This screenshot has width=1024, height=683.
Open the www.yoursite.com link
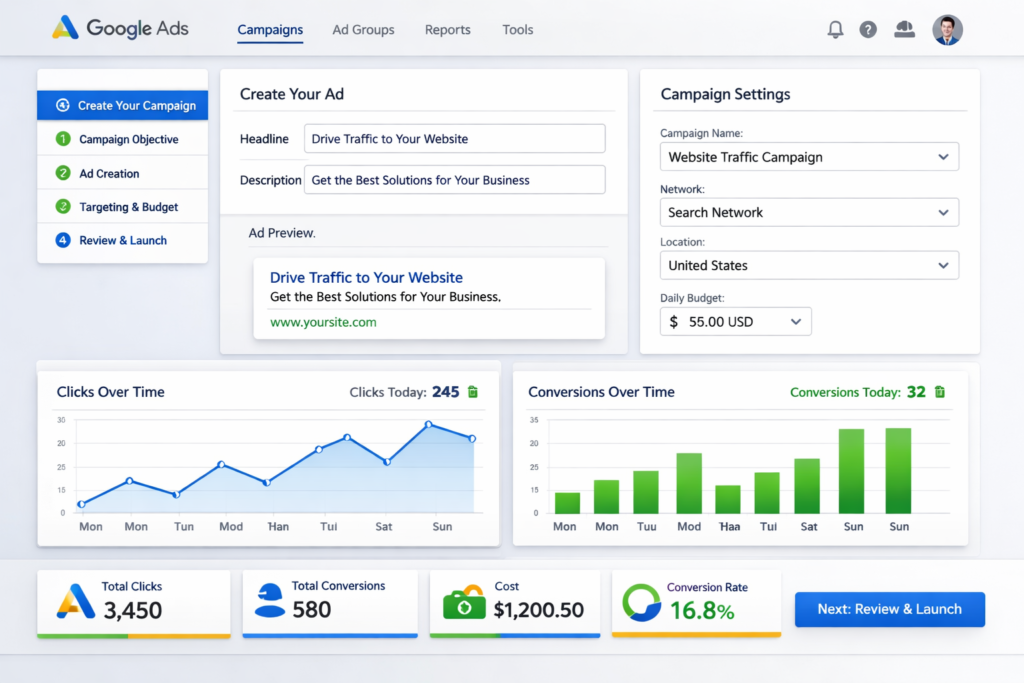(x=322, y=322)
